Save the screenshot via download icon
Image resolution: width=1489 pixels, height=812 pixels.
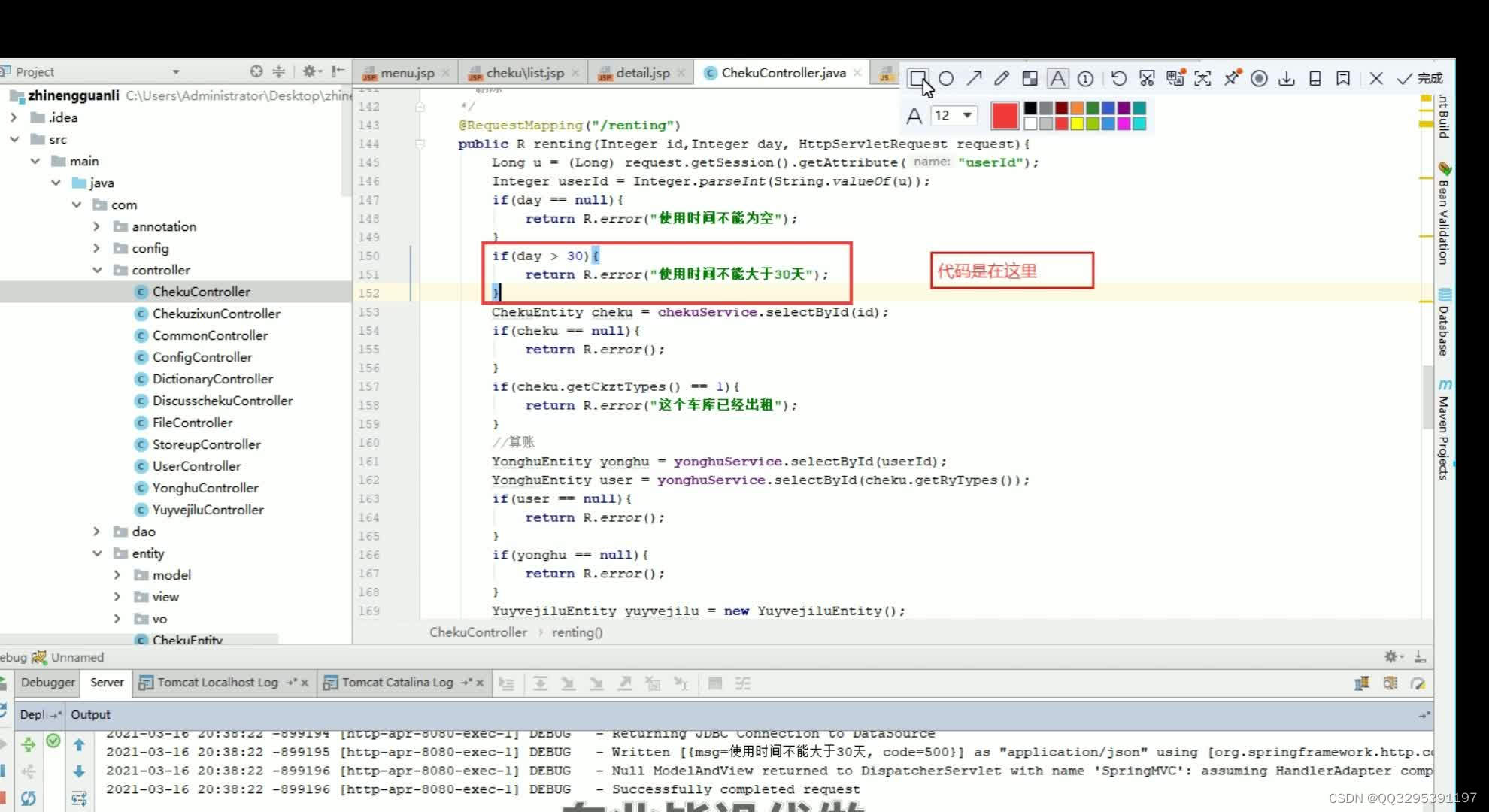[1287, 78]
